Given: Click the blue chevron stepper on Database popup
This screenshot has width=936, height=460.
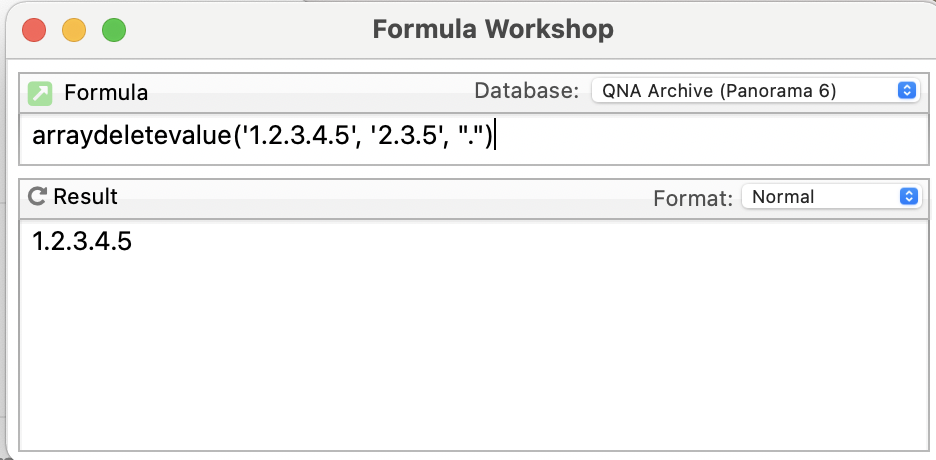Looking at the screenshot, I should [907, 91].
